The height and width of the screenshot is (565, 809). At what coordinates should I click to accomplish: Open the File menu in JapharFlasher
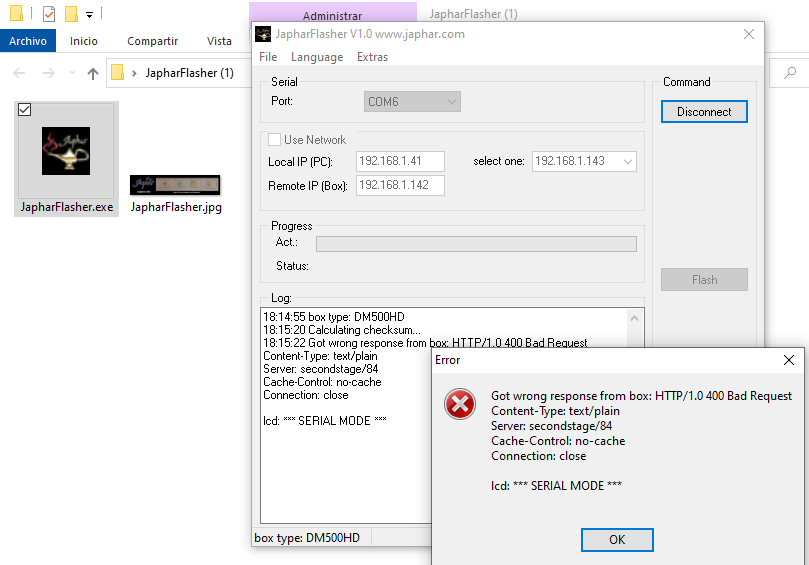tap(268, 57)
